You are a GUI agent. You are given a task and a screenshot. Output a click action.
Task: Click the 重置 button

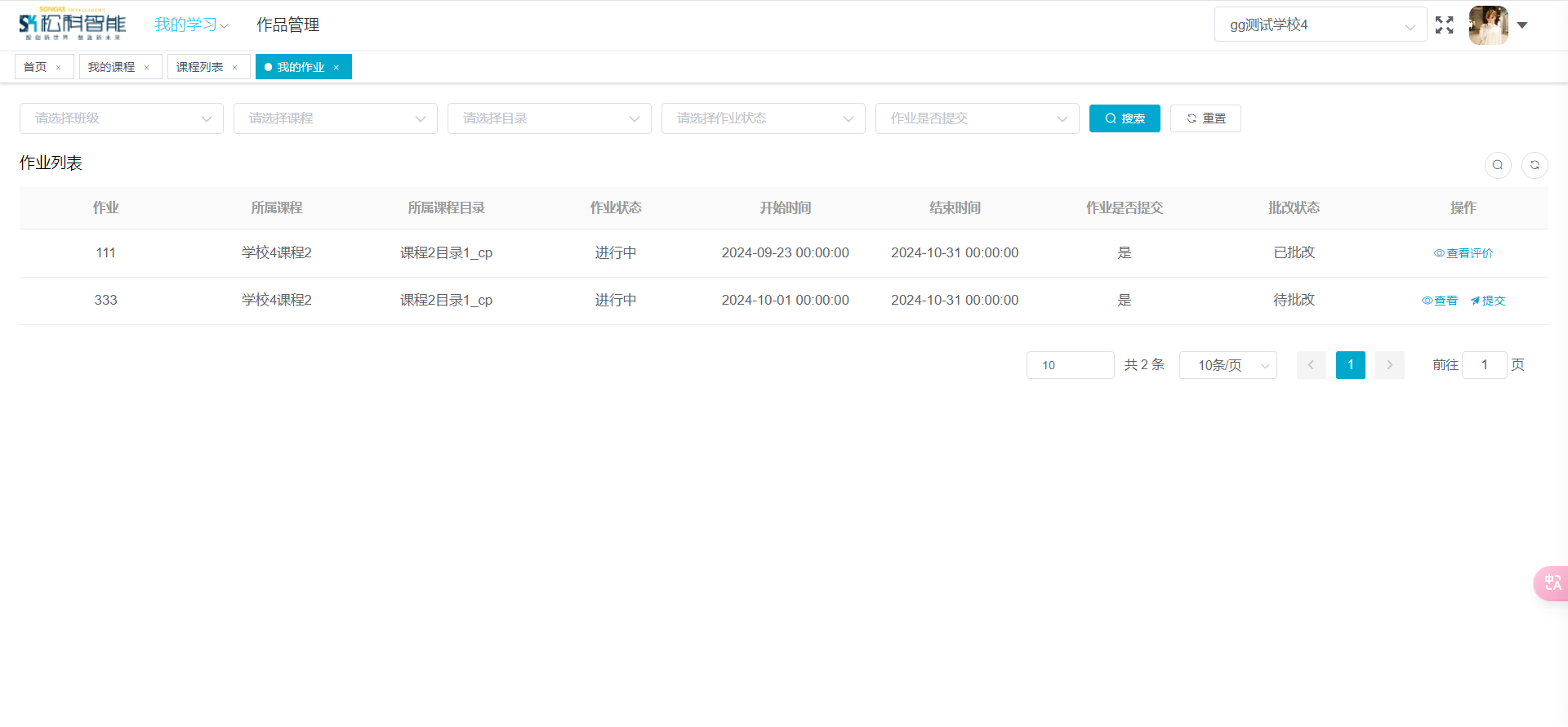[1205, 118]
